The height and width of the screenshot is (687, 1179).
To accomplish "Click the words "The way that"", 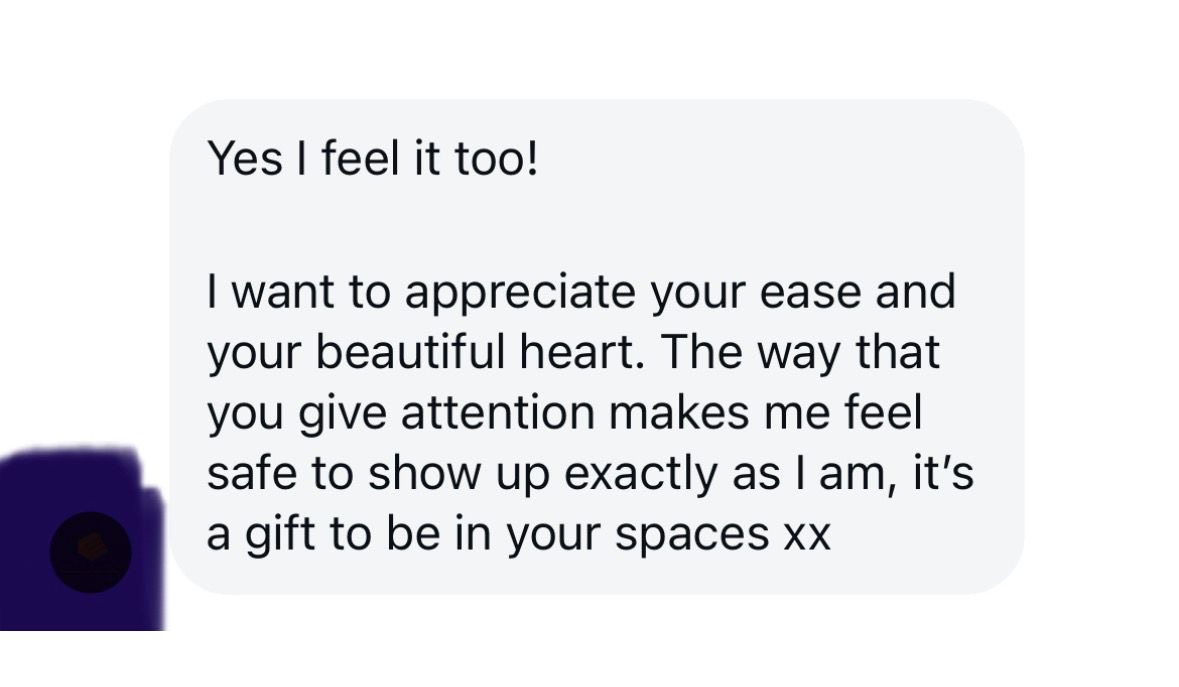I will (800, 354).
